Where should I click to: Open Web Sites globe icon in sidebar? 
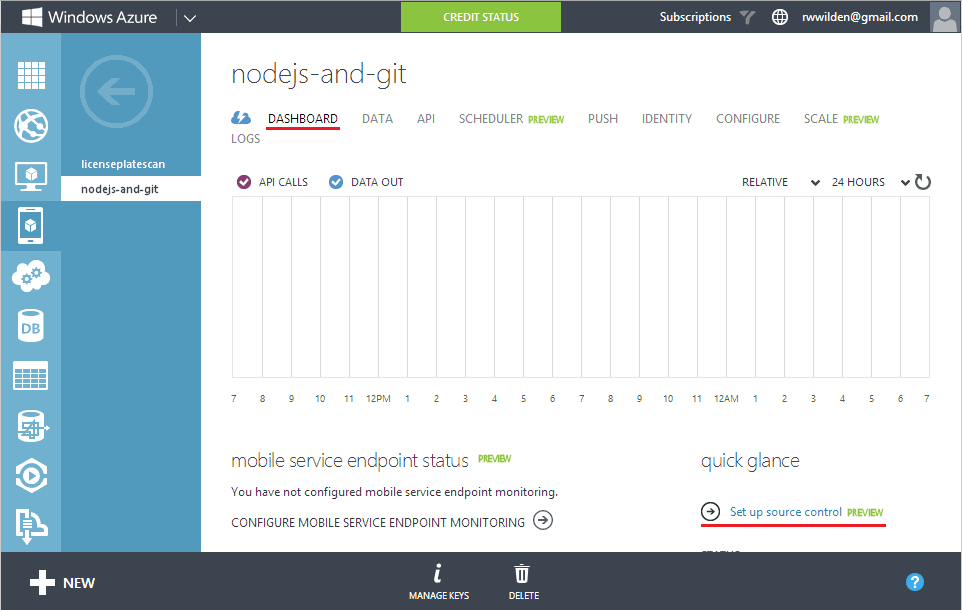pos(31,126)
